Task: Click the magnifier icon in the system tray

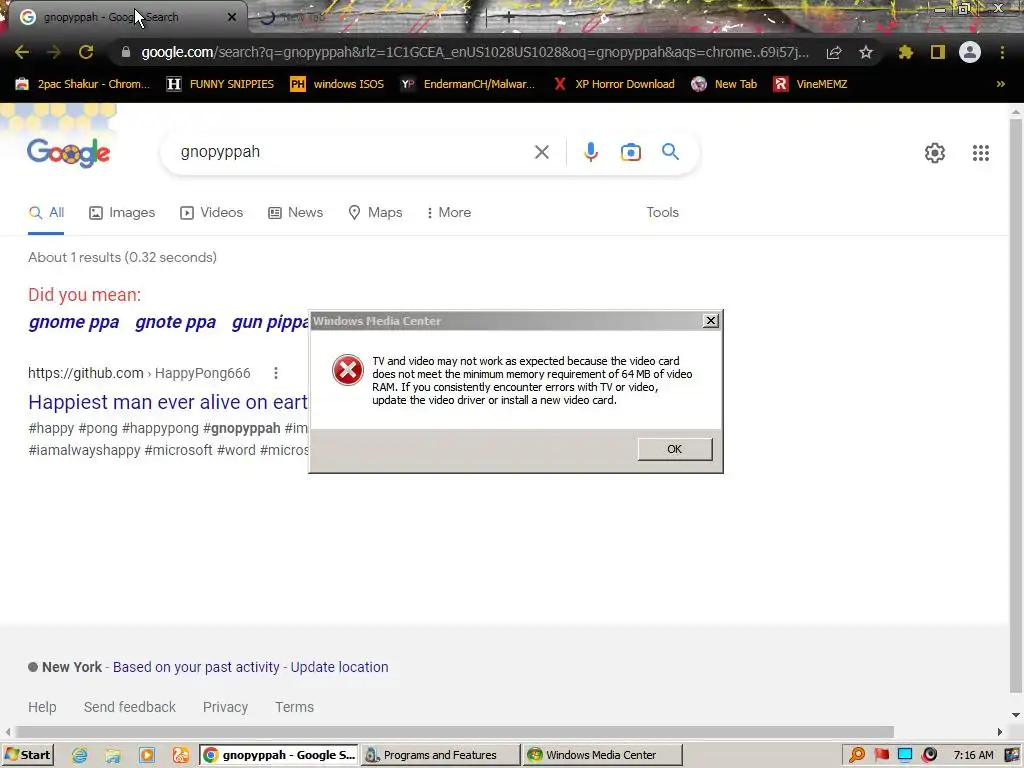Action: point(857,755)
